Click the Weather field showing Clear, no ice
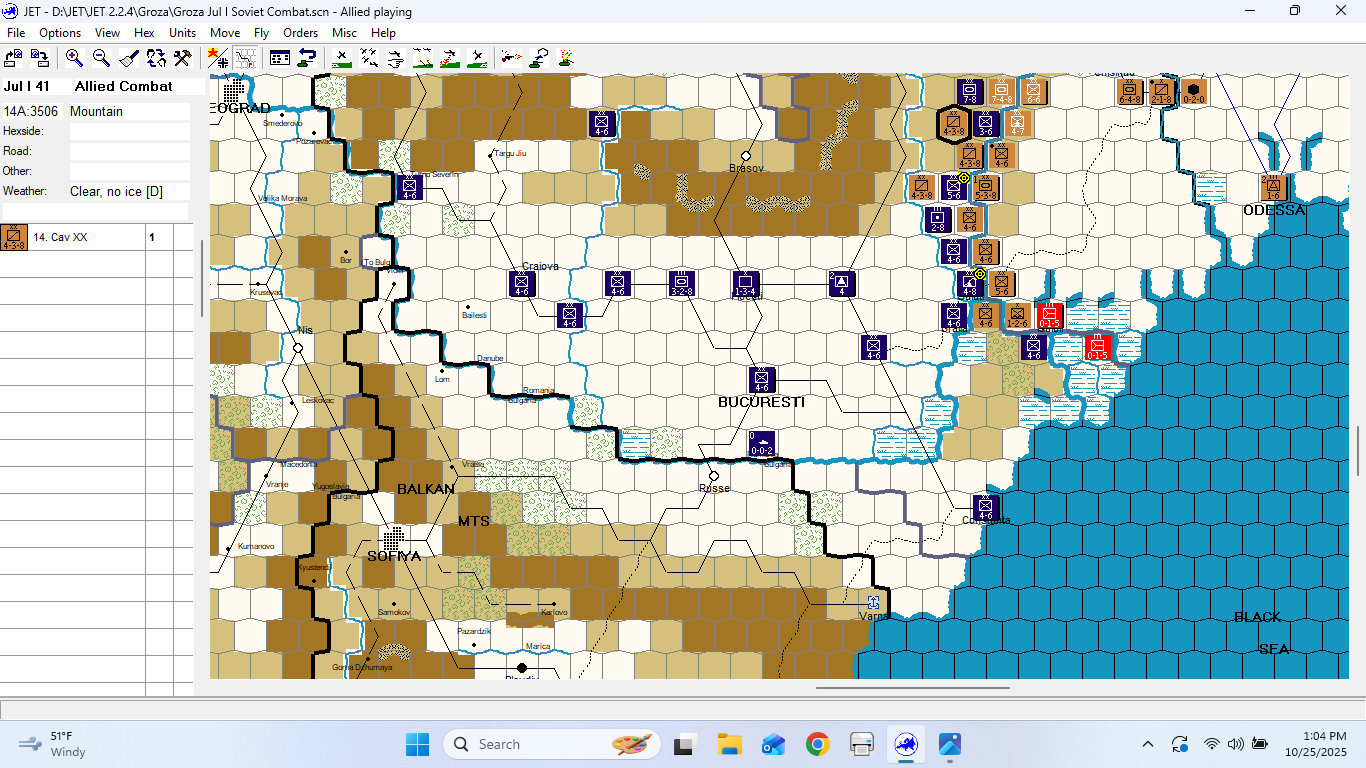 click(x=128, y=191)
